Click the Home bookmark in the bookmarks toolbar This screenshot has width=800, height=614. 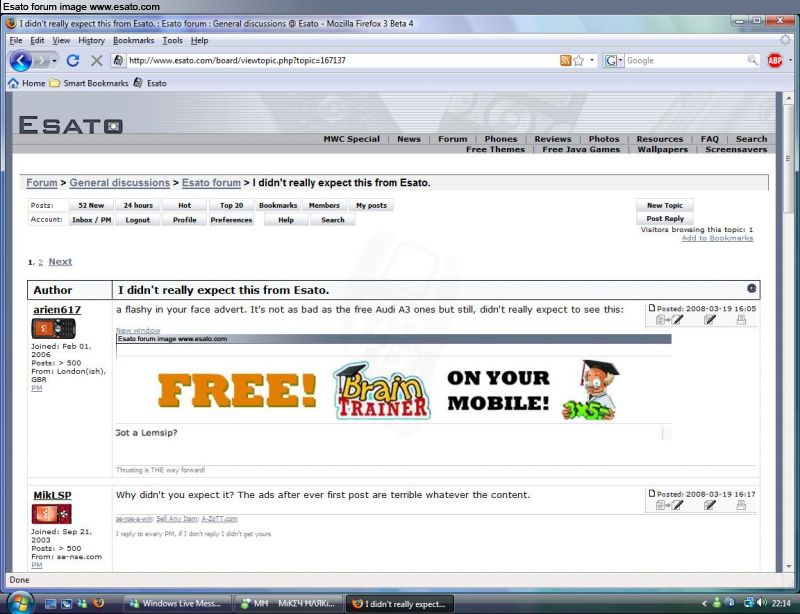[x=27, y=83]
